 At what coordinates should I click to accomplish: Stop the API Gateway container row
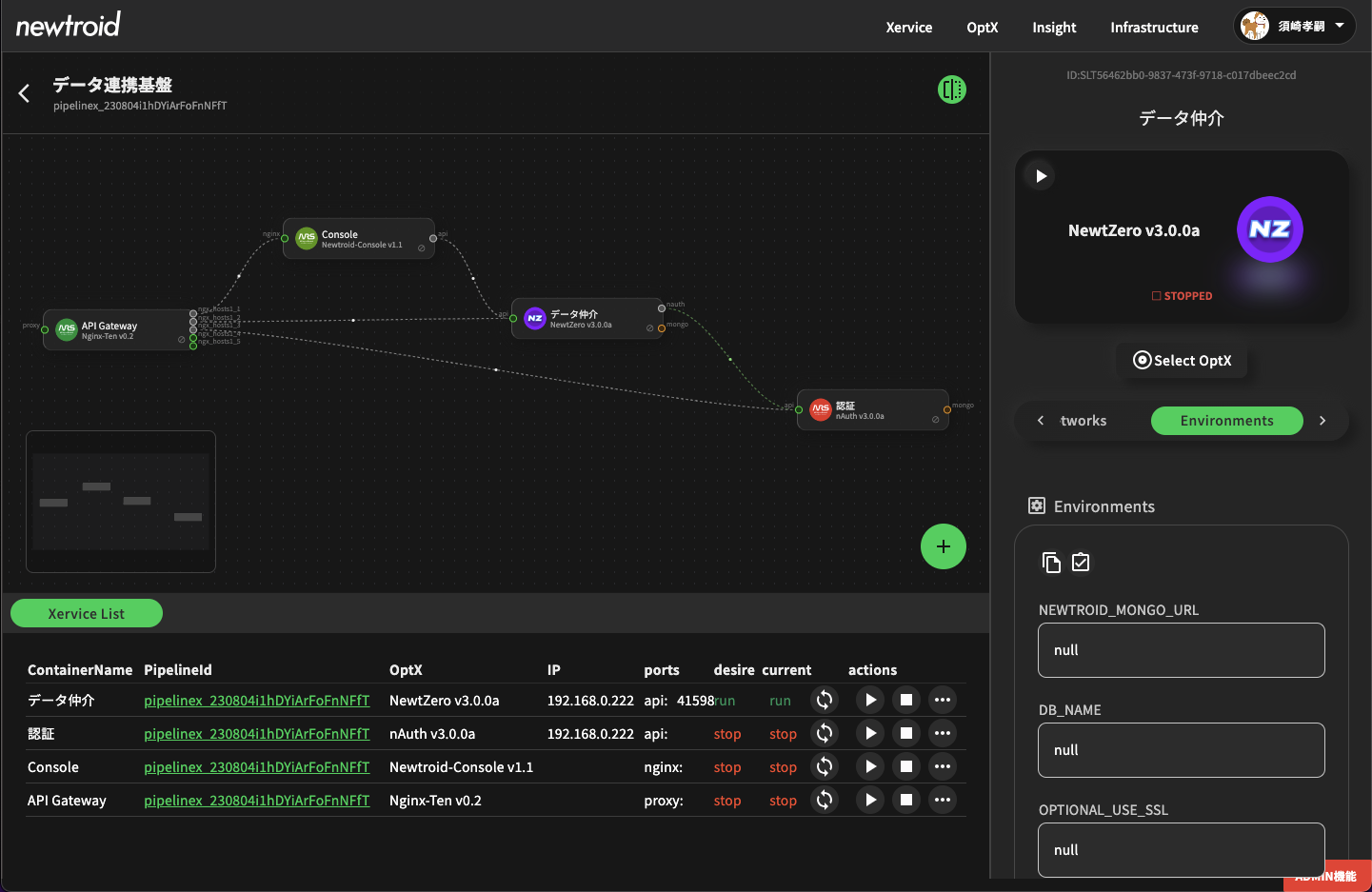[x=906, y=800]
